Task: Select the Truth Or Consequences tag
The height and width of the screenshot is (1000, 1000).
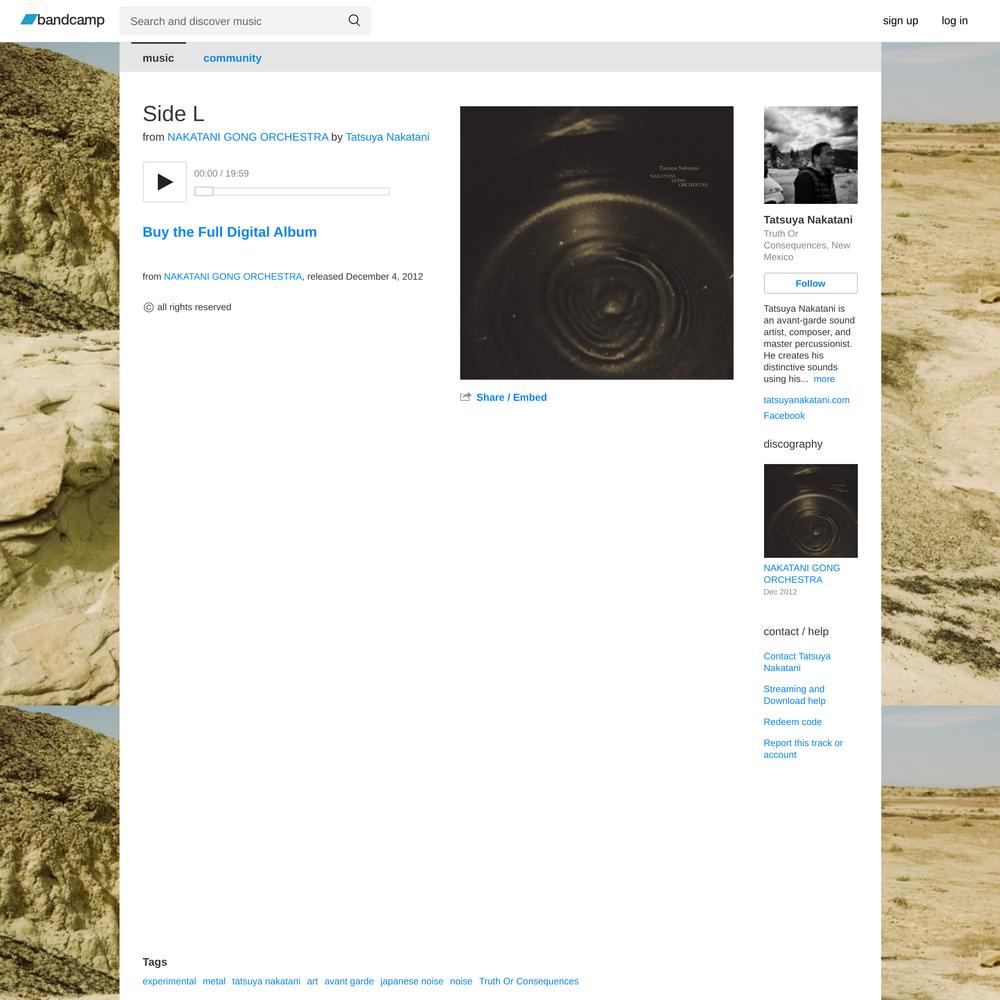Action: point(529,982)
